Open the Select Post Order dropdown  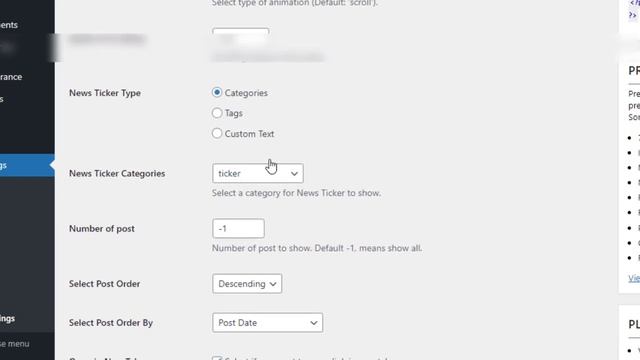coord(247,284)
